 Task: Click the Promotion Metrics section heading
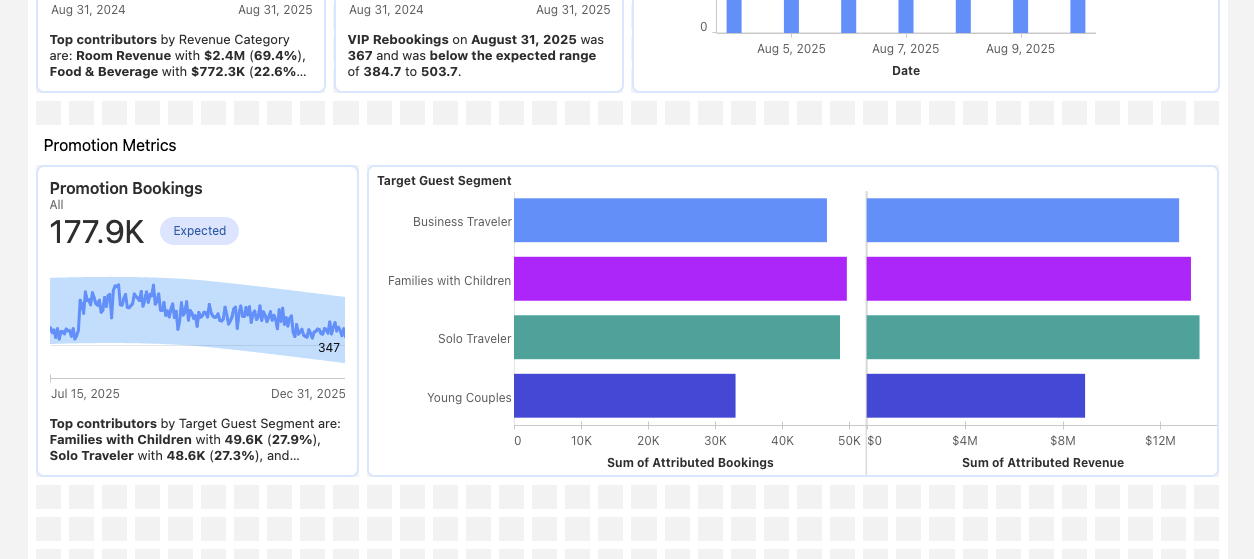coord(110,146)
